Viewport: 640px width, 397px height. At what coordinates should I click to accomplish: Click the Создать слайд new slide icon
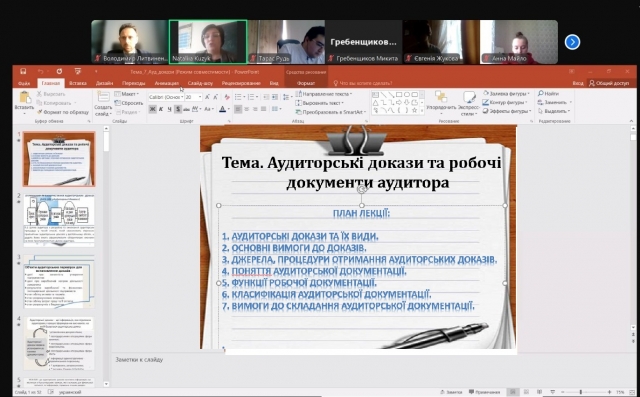103,98
